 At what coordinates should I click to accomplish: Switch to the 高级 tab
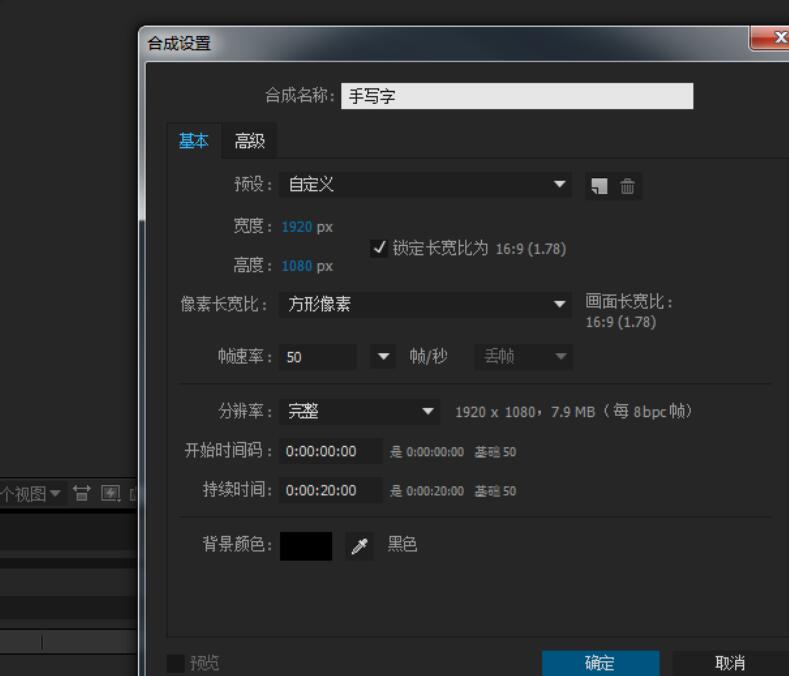point(250,141)
